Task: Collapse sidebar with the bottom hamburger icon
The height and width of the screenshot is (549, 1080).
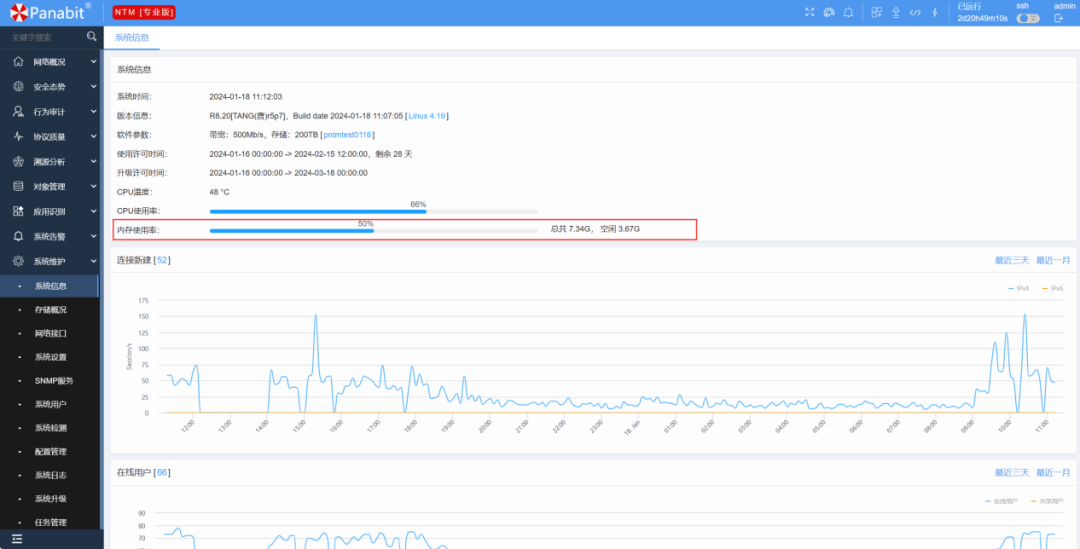Action: [x=17, y=539]
